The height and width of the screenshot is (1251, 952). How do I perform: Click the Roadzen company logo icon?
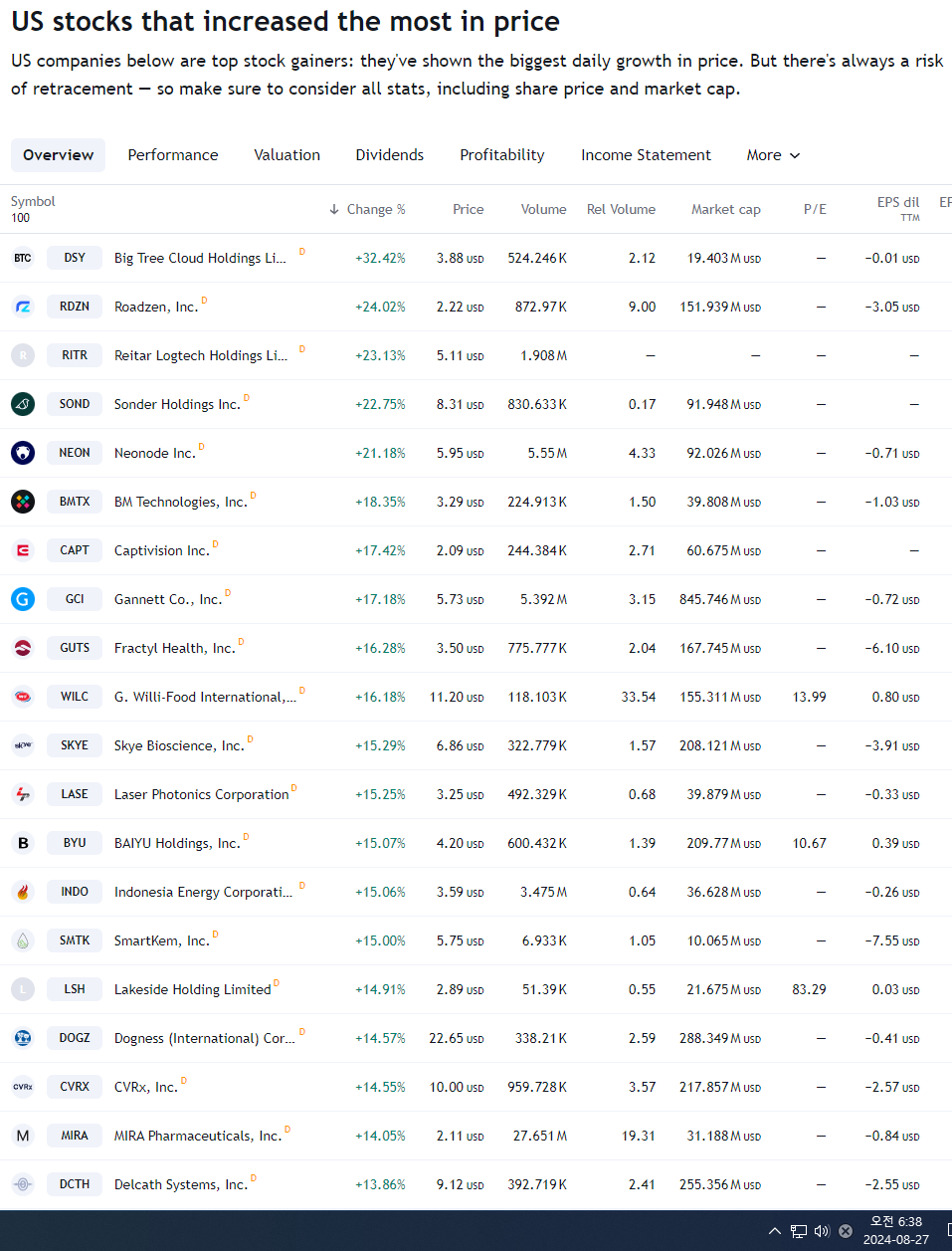coord(23,307)
